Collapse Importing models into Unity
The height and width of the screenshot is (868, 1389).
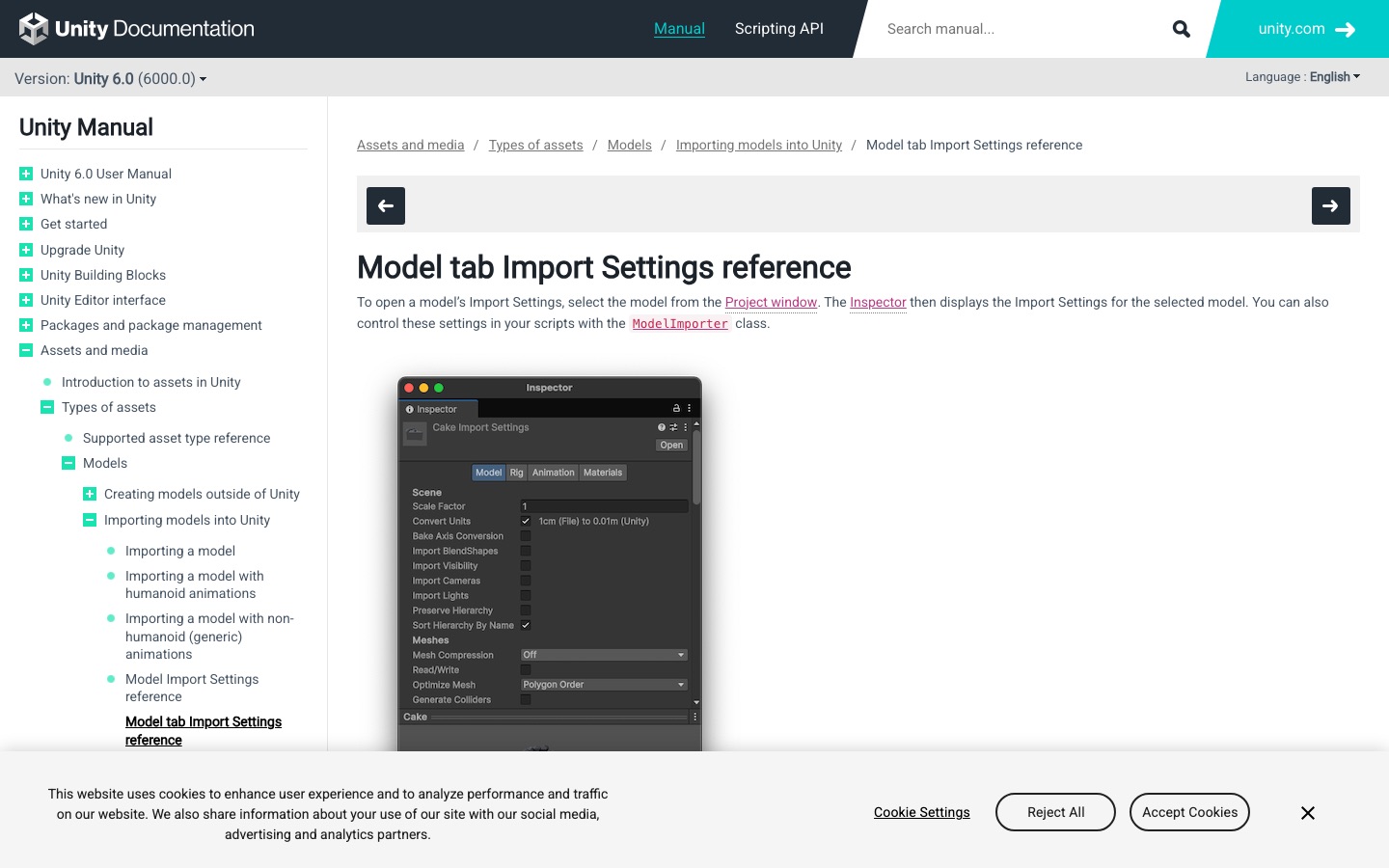click(90, 520)
